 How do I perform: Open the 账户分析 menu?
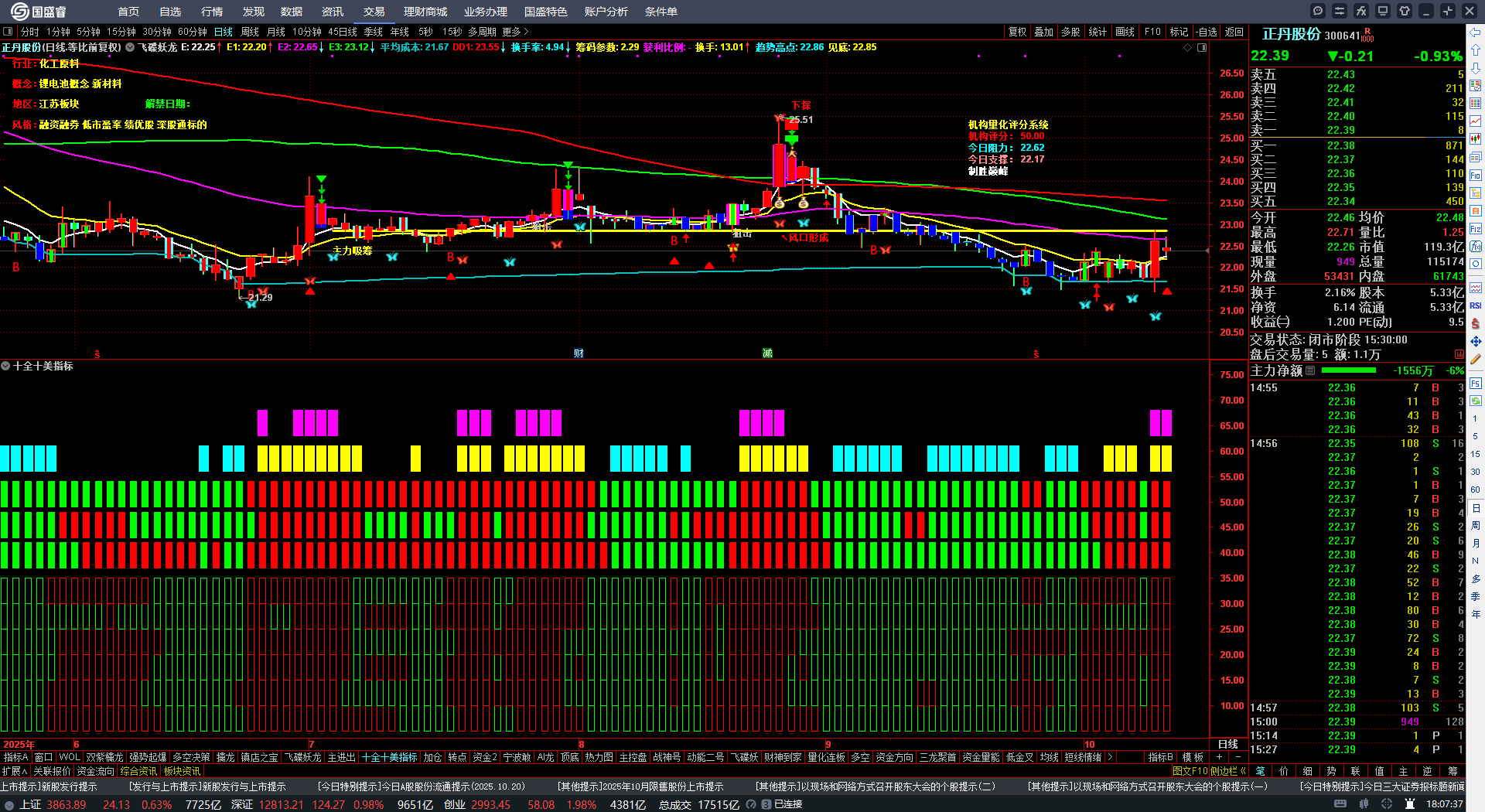click(x=606, y=12)
